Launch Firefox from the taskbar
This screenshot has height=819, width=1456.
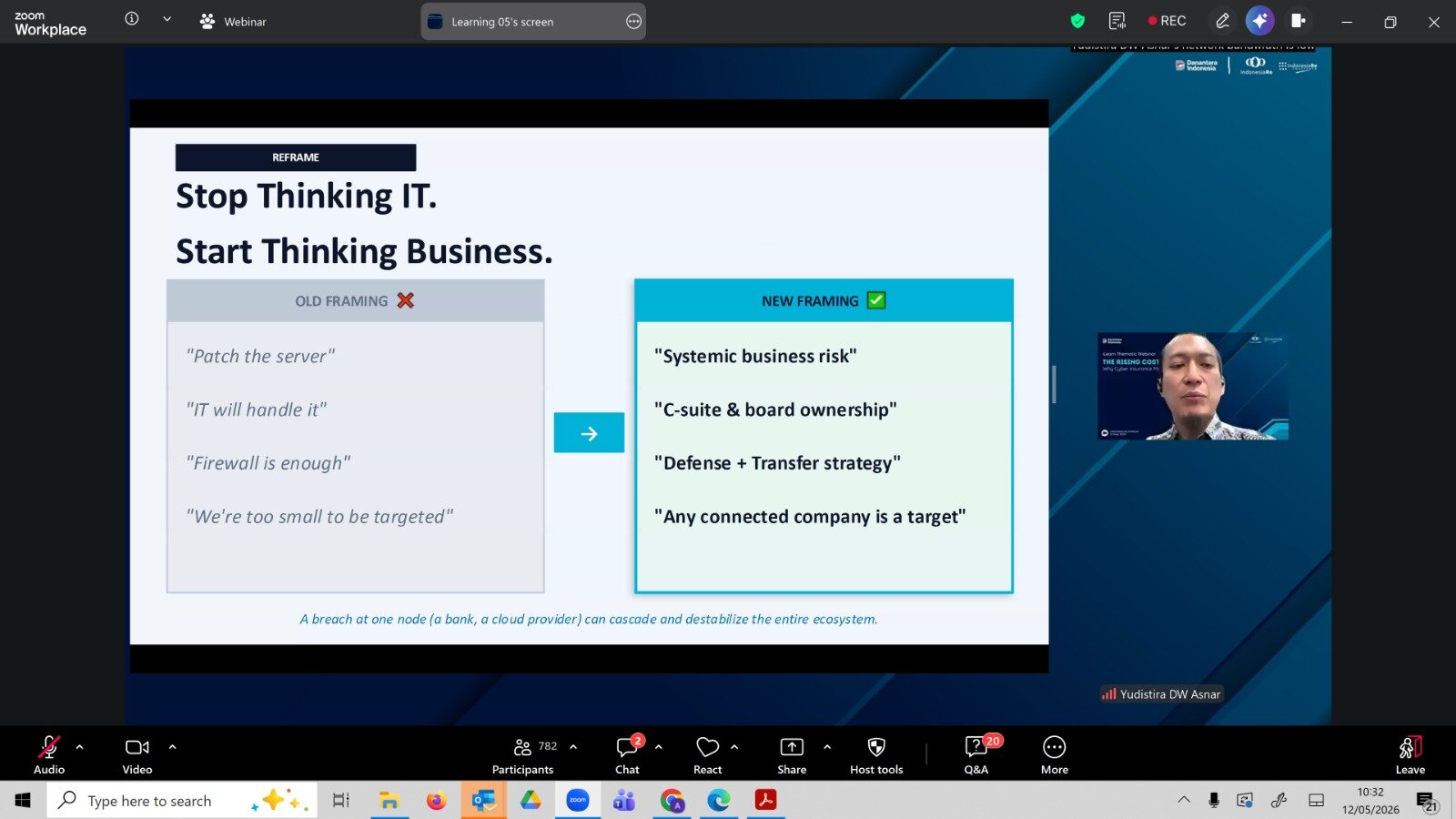(437, 801)
